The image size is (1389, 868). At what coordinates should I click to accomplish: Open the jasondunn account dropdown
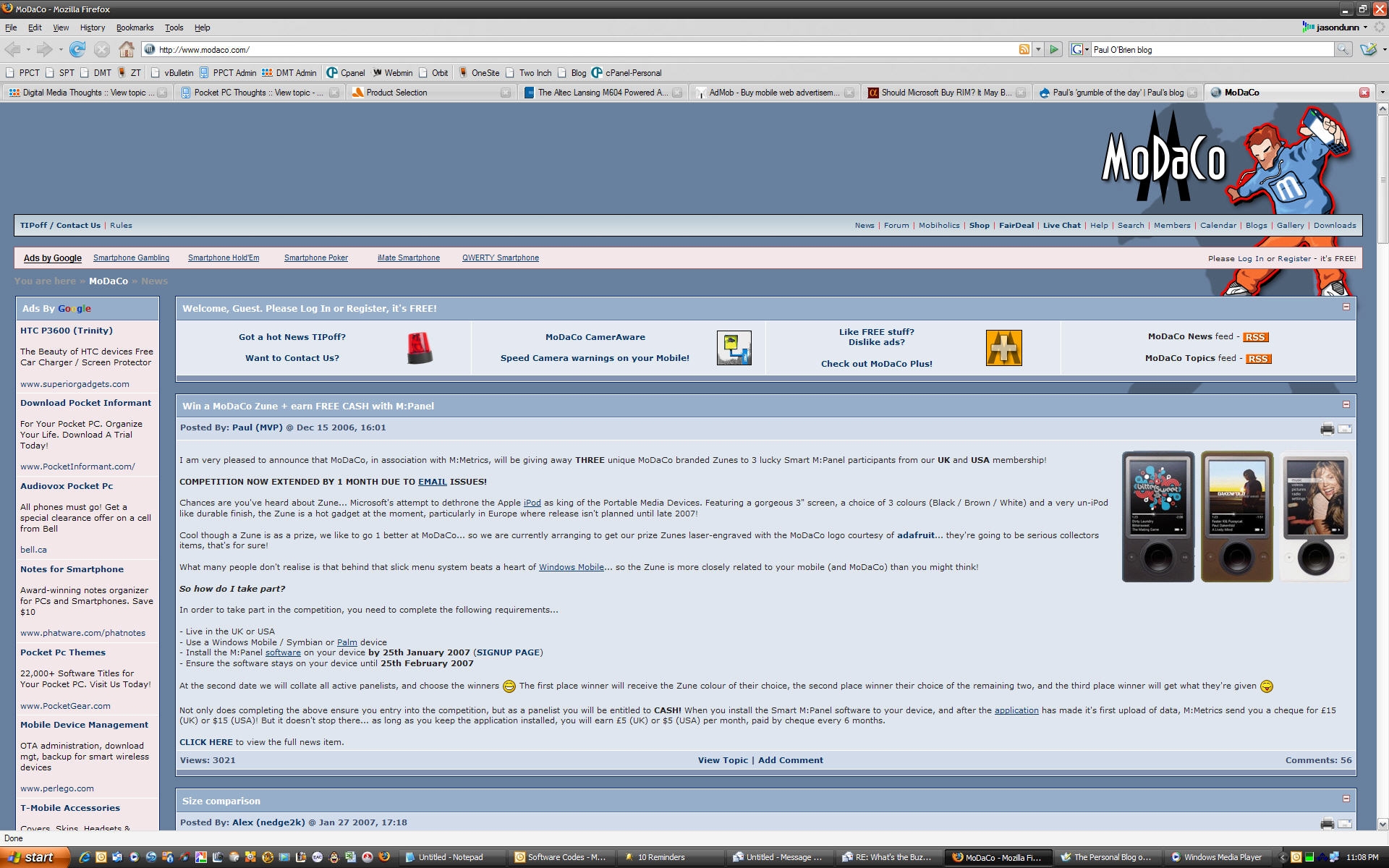1365,27
